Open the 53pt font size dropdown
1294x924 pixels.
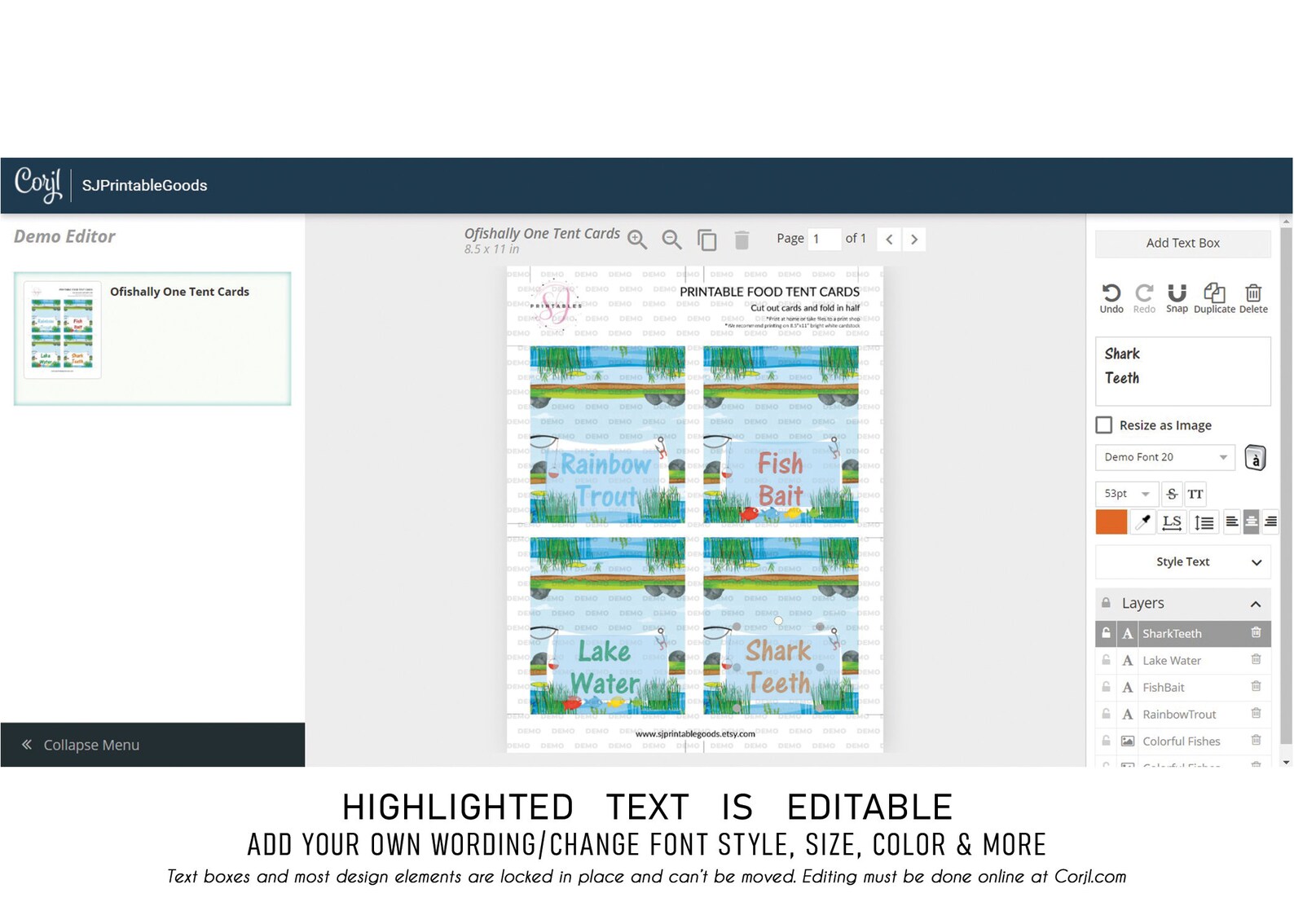coord(1126,494)
